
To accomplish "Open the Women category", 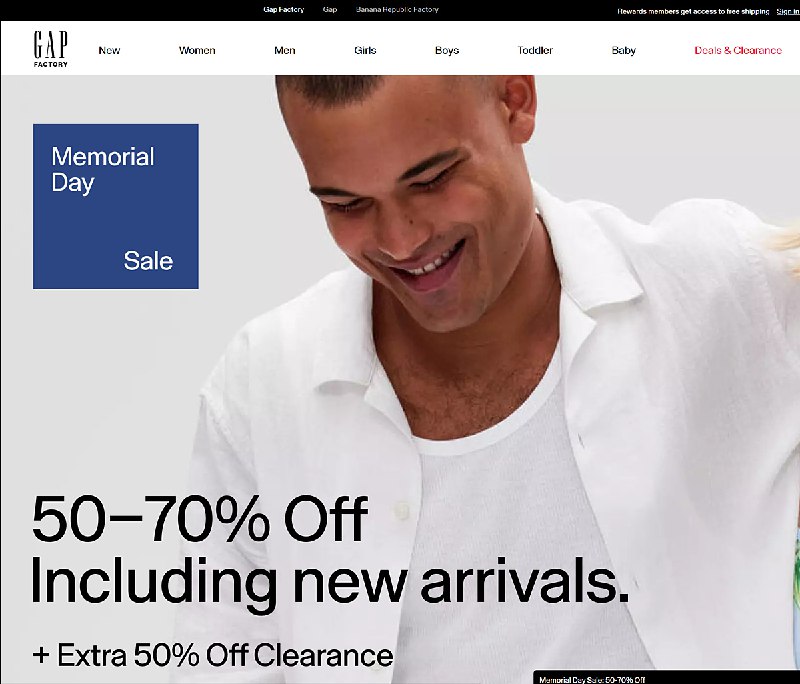I will click(197, 50).
